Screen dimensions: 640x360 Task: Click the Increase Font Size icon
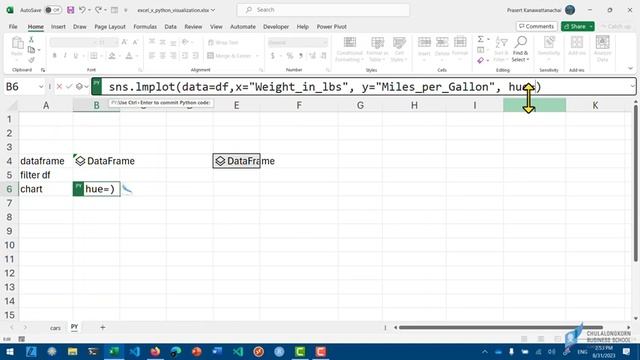[124, 42]
